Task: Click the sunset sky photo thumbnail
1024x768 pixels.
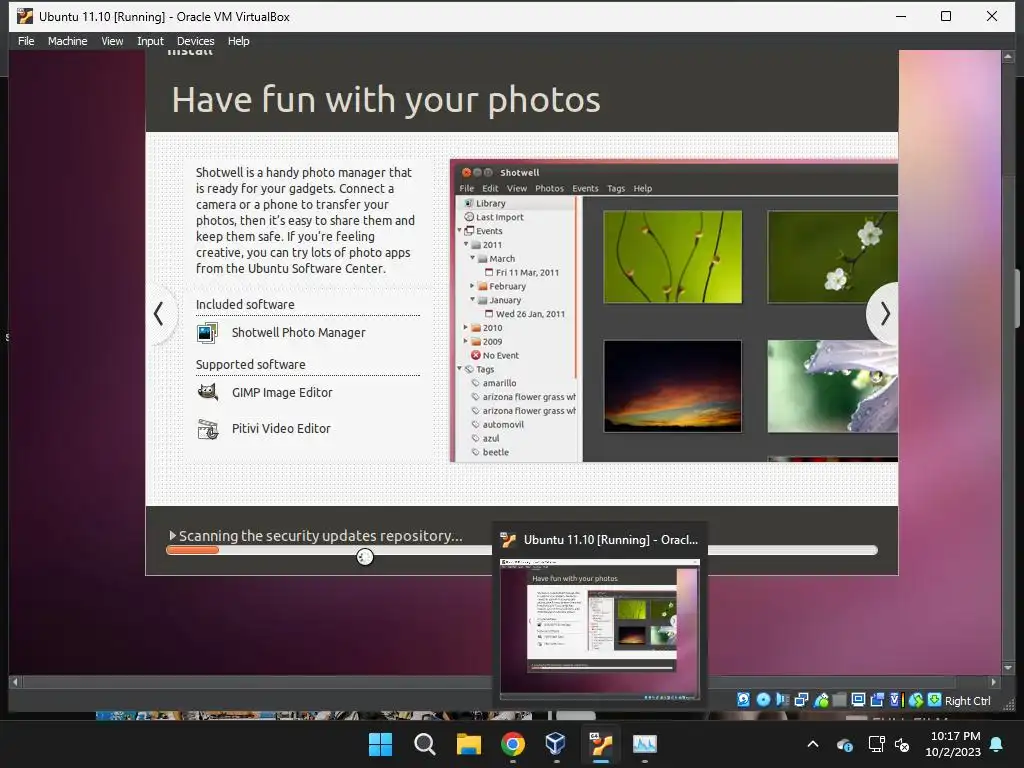Action: [673, 386]
